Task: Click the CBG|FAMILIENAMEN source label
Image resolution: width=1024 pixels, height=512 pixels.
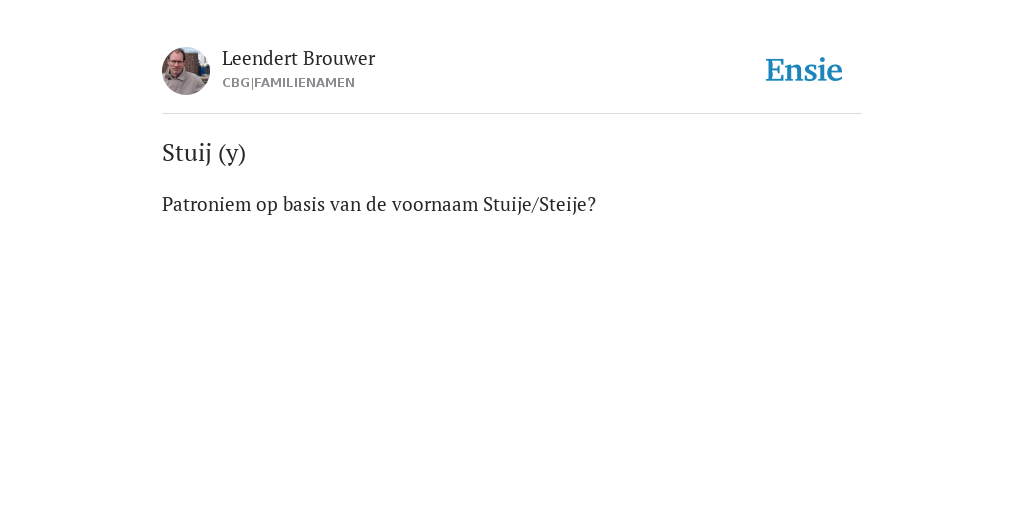Action: pyautogui.click(x=289, y=83)
